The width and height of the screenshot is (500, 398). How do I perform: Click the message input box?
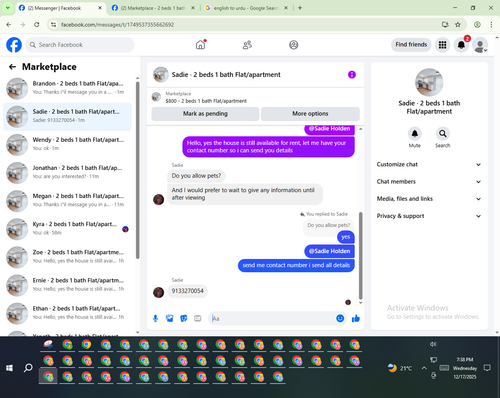tap(272, 318)
